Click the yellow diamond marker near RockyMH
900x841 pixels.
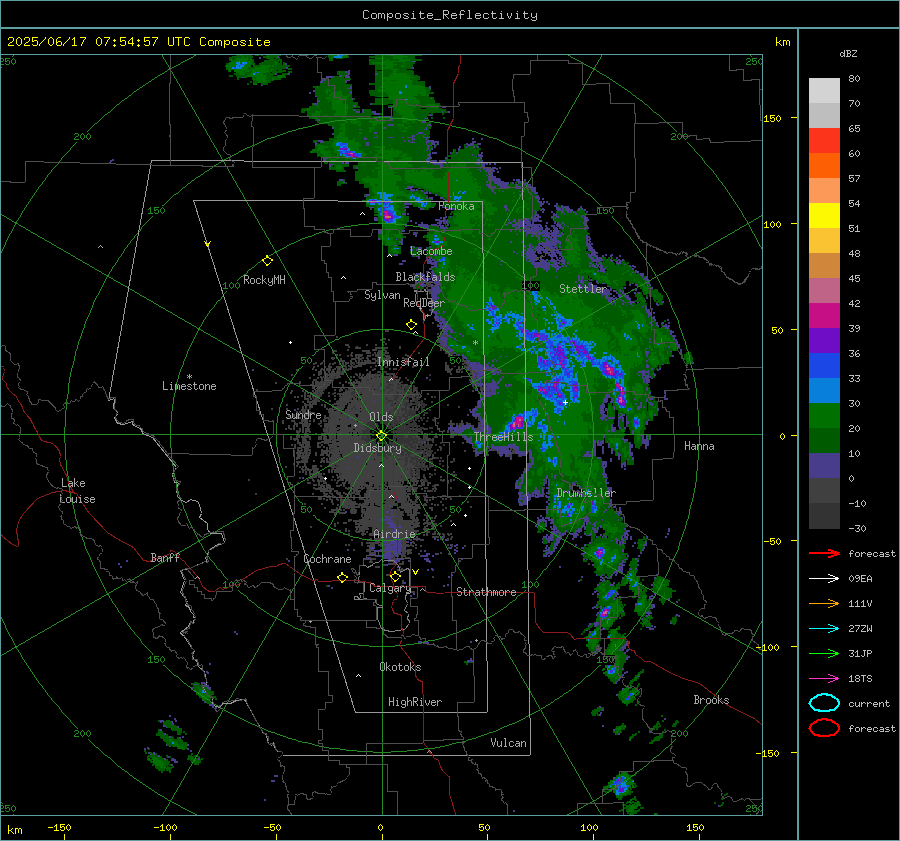pyautogui.click(x=267, y=261)
